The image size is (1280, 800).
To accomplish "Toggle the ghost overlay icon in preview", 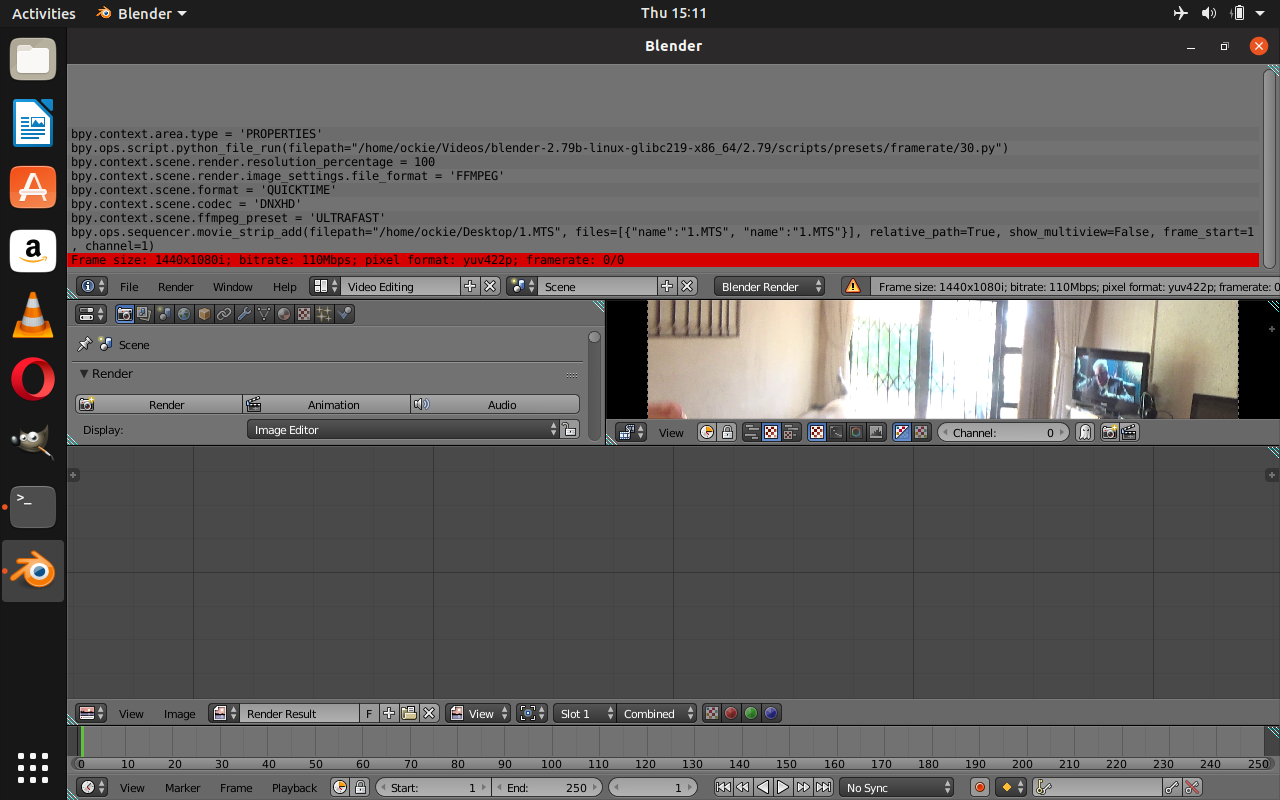I will 1084,433.
